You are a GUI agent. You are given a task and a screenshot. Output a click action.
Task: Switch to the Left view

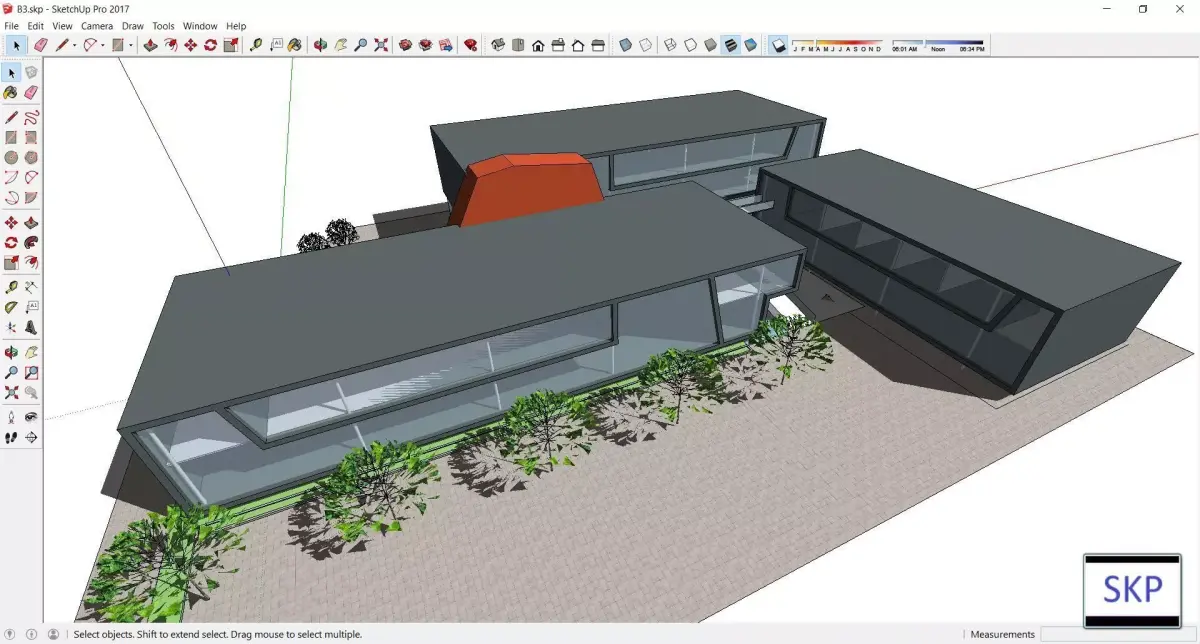tap(598, 45)
